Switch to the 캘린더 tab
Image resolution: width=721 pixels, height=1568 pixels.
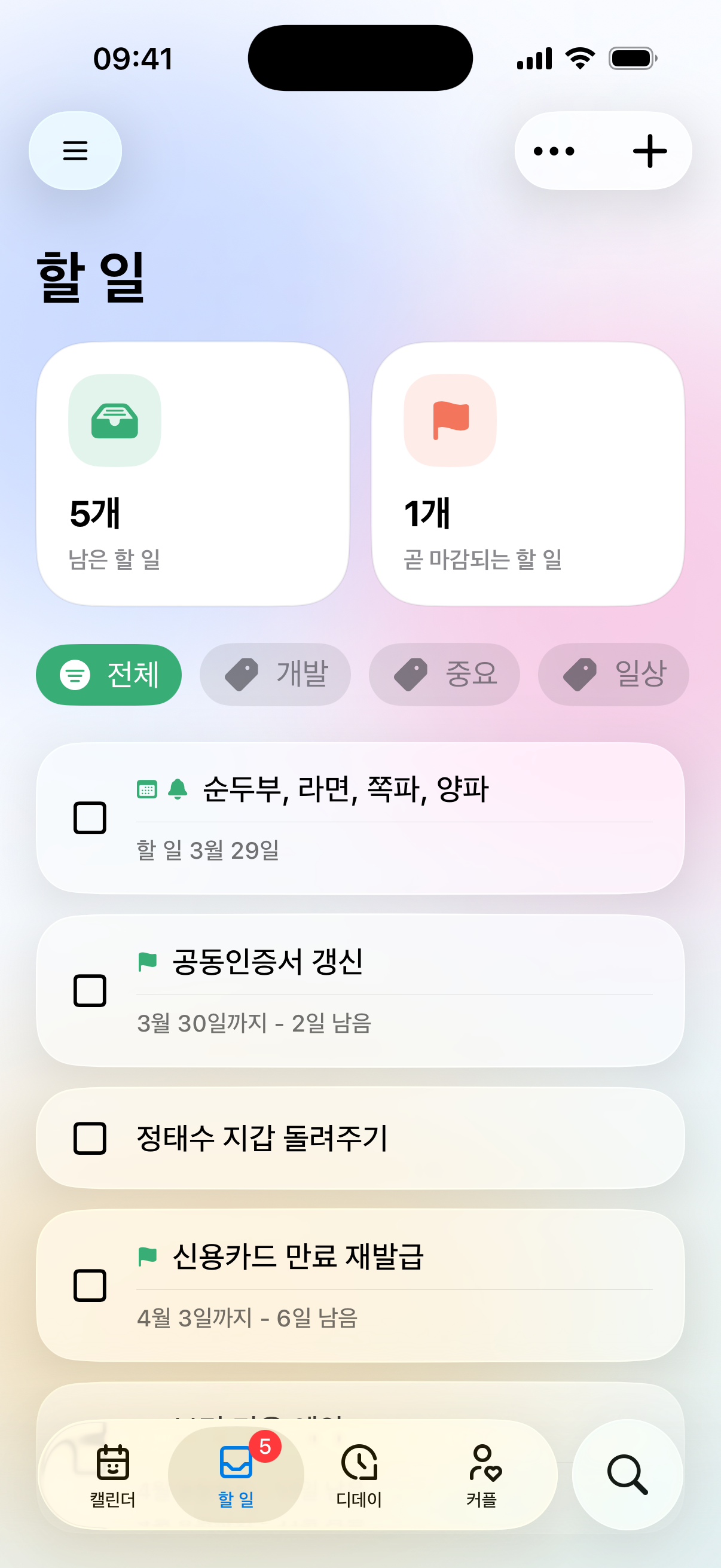[x=112, y=1474]
